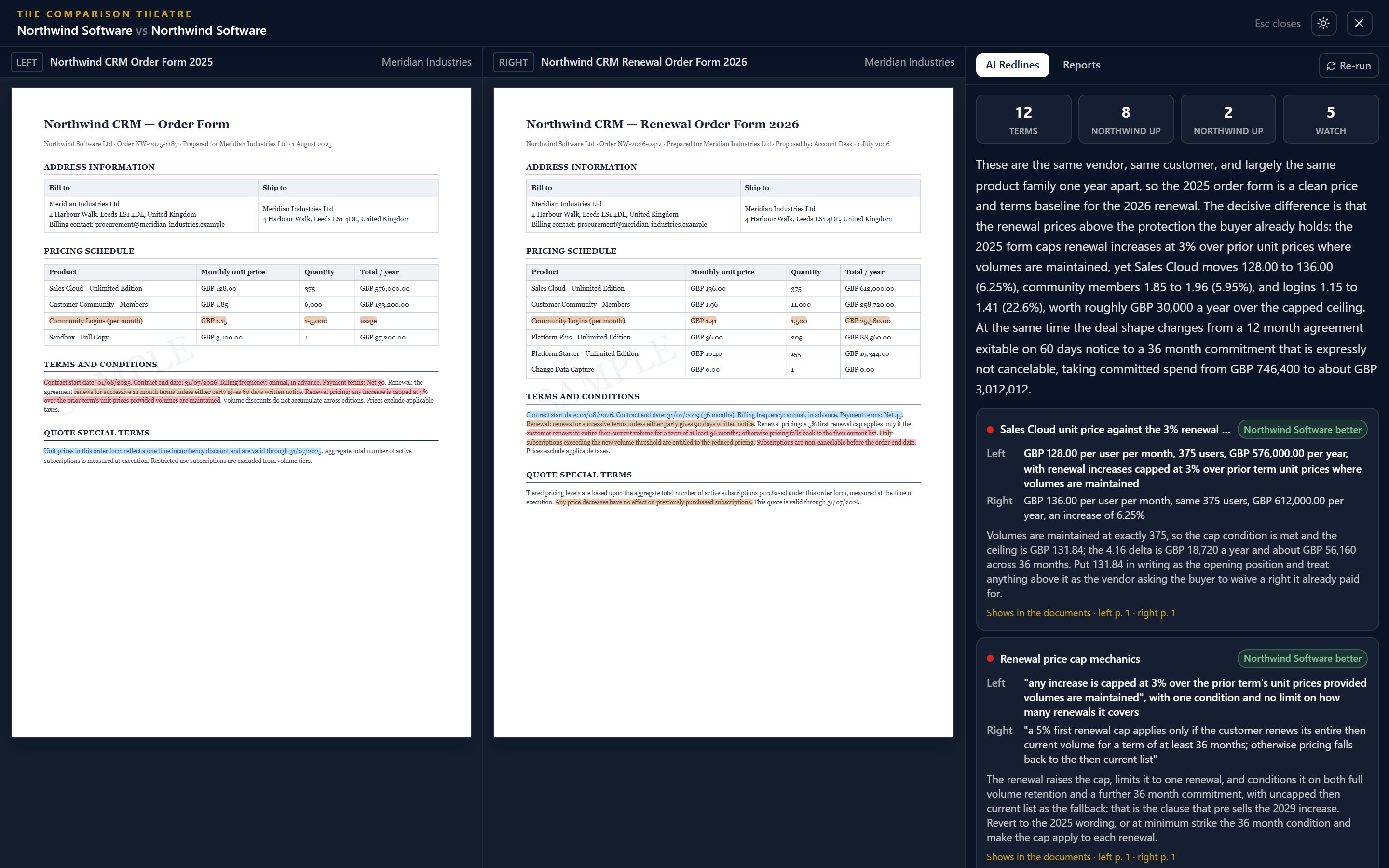Click highlighted 'GBP 1.41' price in right document
The height and width of the screenshot is (868, 1389).
coord(704,321)
